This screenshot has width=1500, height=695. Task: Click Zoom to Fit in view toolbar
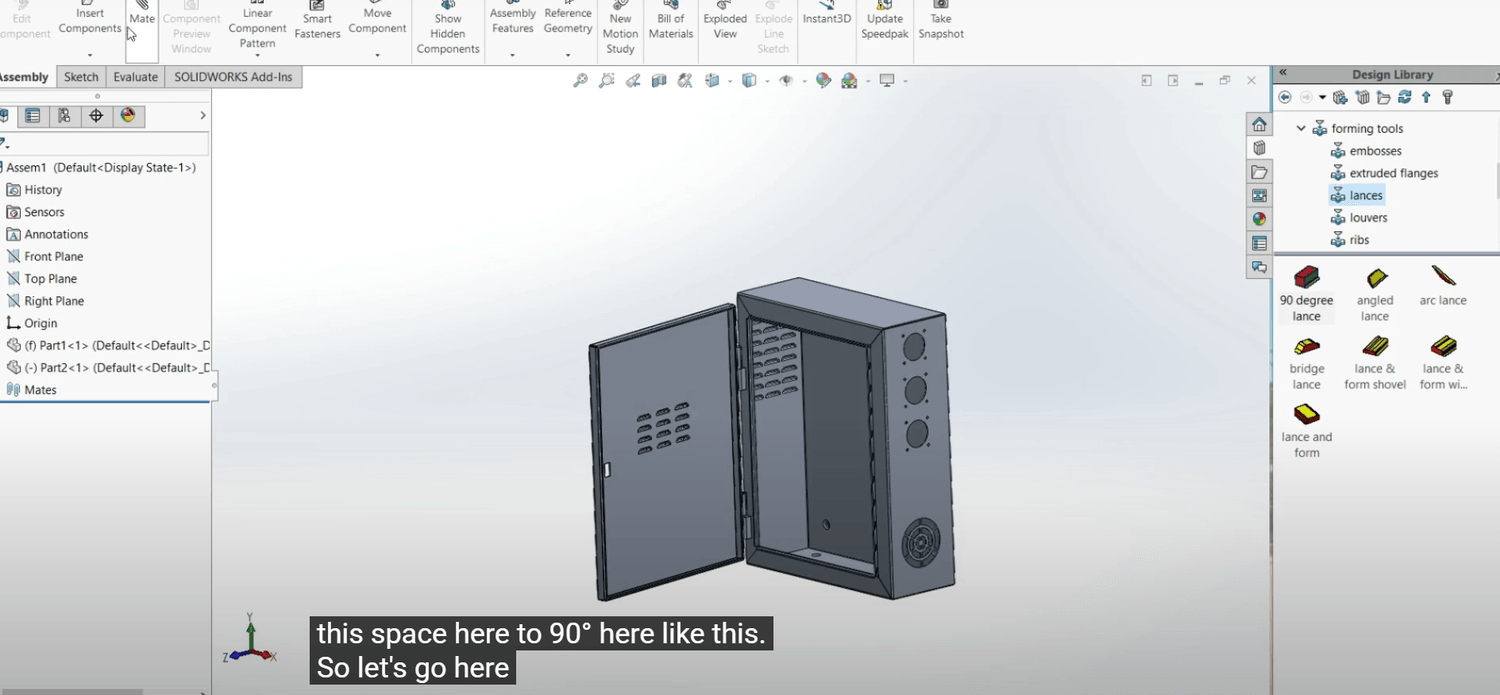coord(580,81)
